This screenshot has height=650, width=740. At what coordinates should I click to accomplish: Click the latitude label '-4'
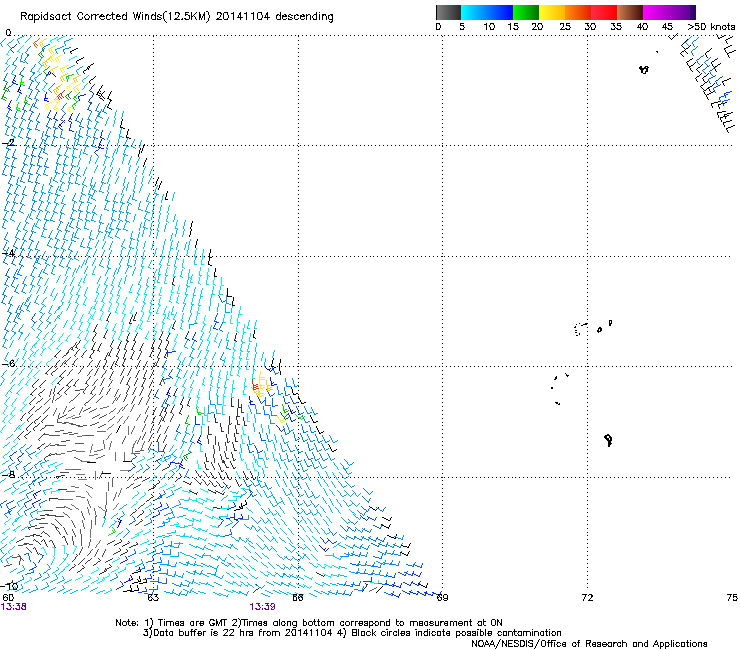click(x=8, y=253)
